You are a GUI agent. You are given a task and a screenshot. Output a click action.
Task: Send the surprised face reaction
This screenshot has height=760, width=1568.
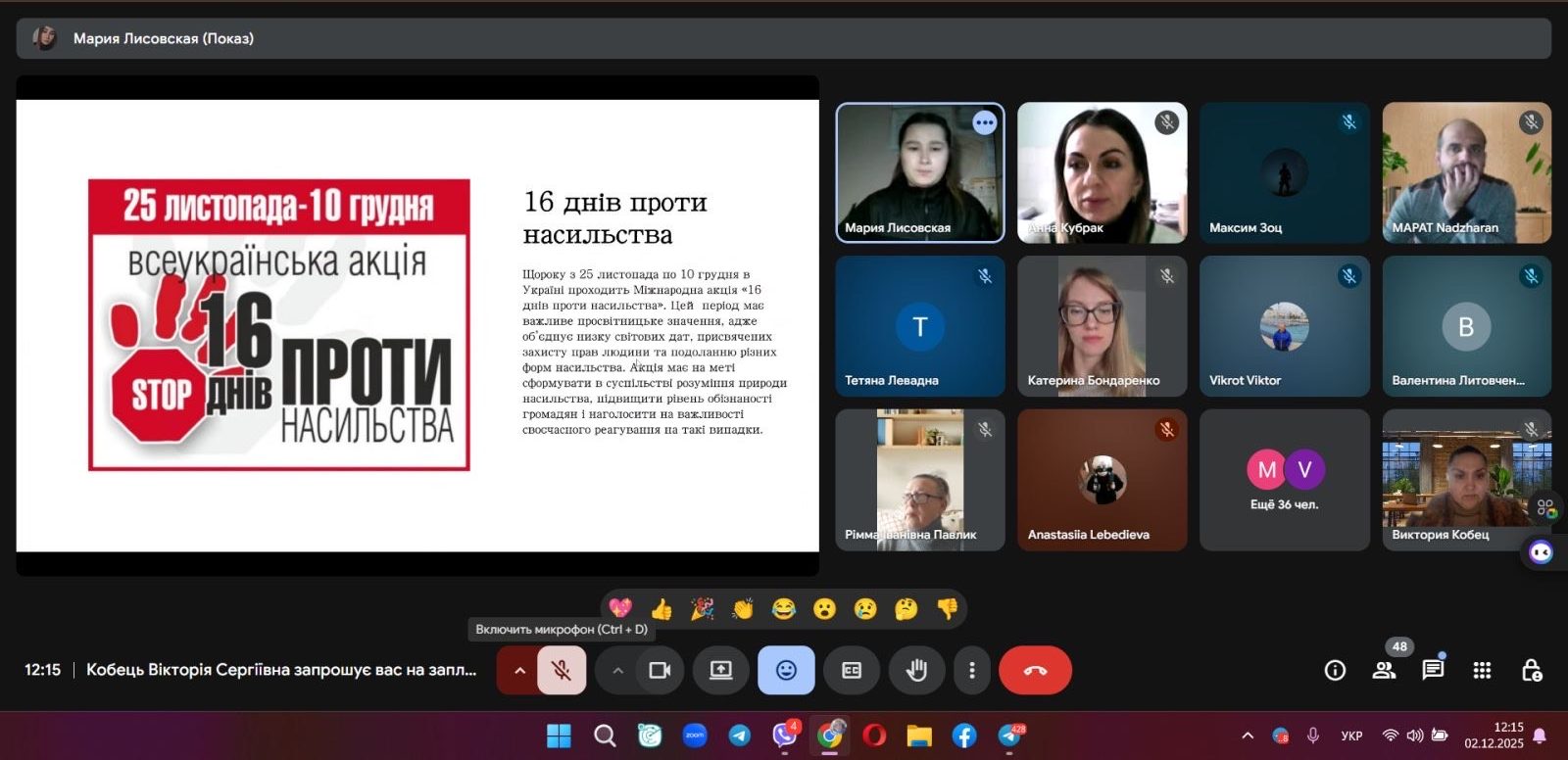tap(825, 609)
